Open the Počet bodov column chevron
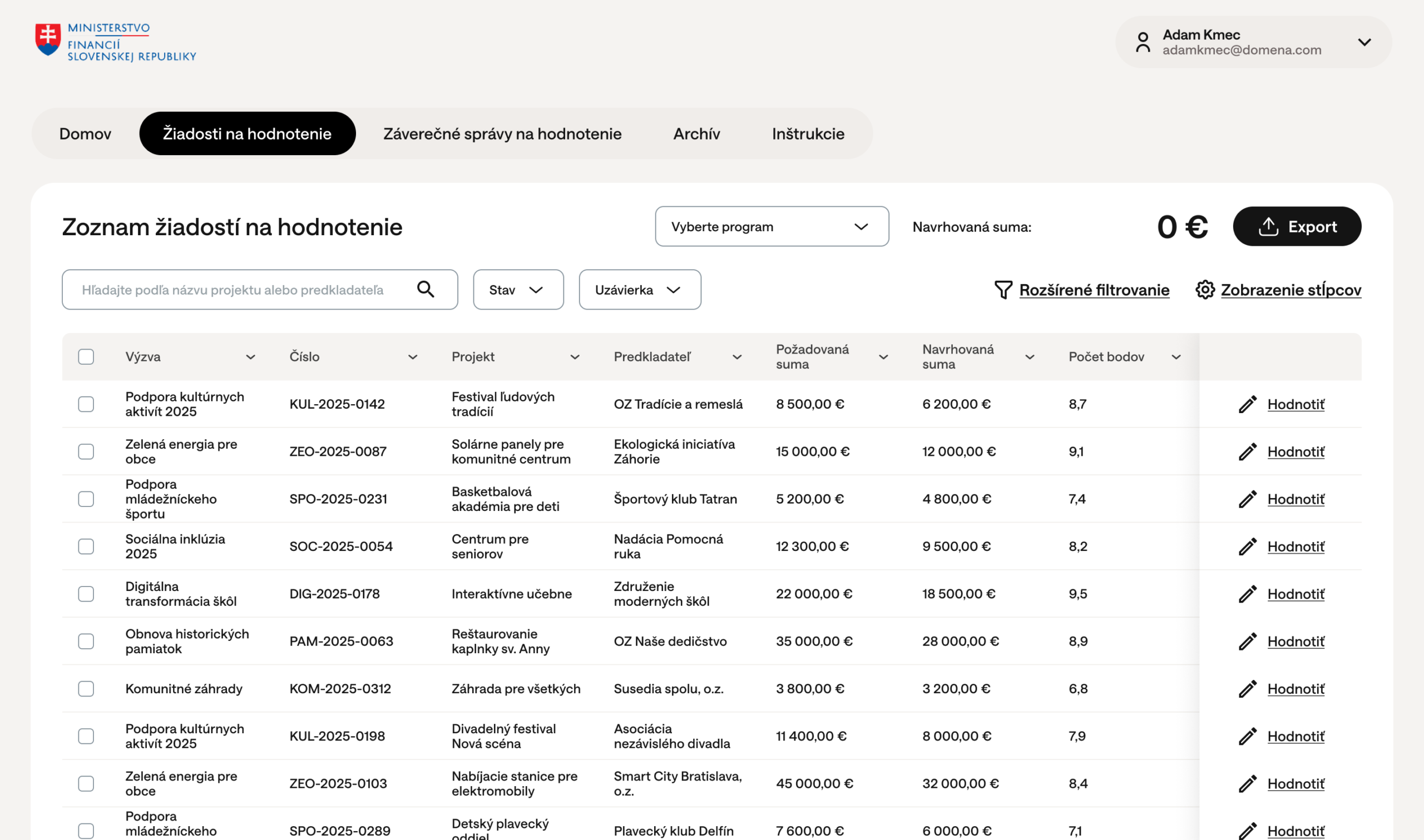 point(1176,357)
